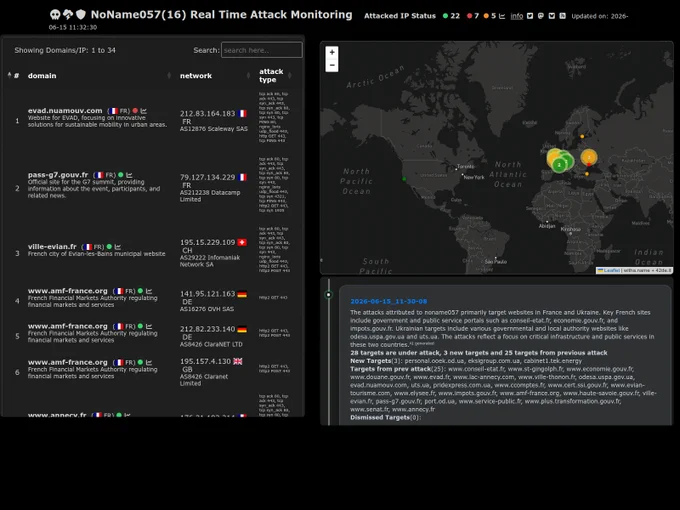
Task: Open the ville-evian.fr domain entry
Action: click(x=52, y=246)
